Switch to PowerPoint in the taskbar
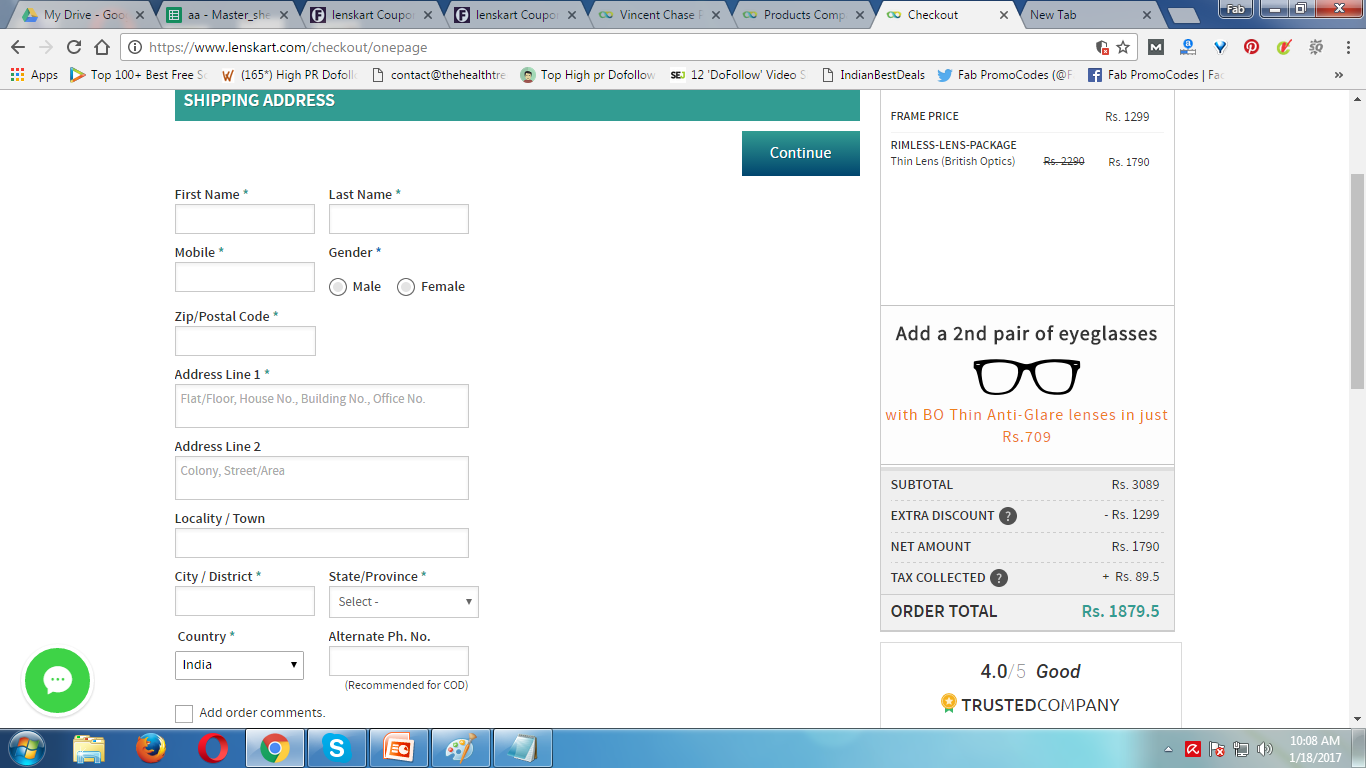This screenshot has width=1366, height=768. (399, 748)
